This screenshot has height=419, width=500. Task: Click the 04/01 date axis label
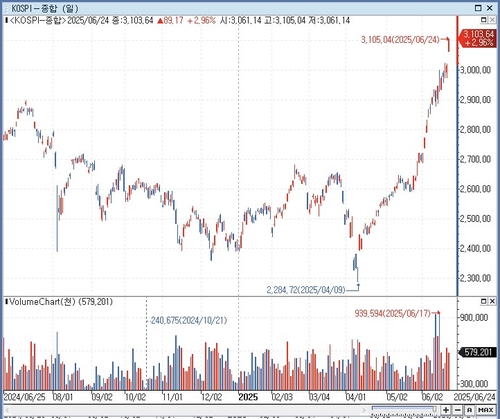tap(356, 397)
